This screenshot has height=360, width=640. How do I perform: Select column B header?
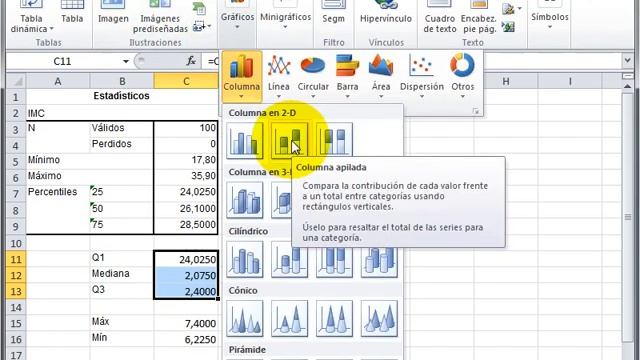tap(122, 81)
